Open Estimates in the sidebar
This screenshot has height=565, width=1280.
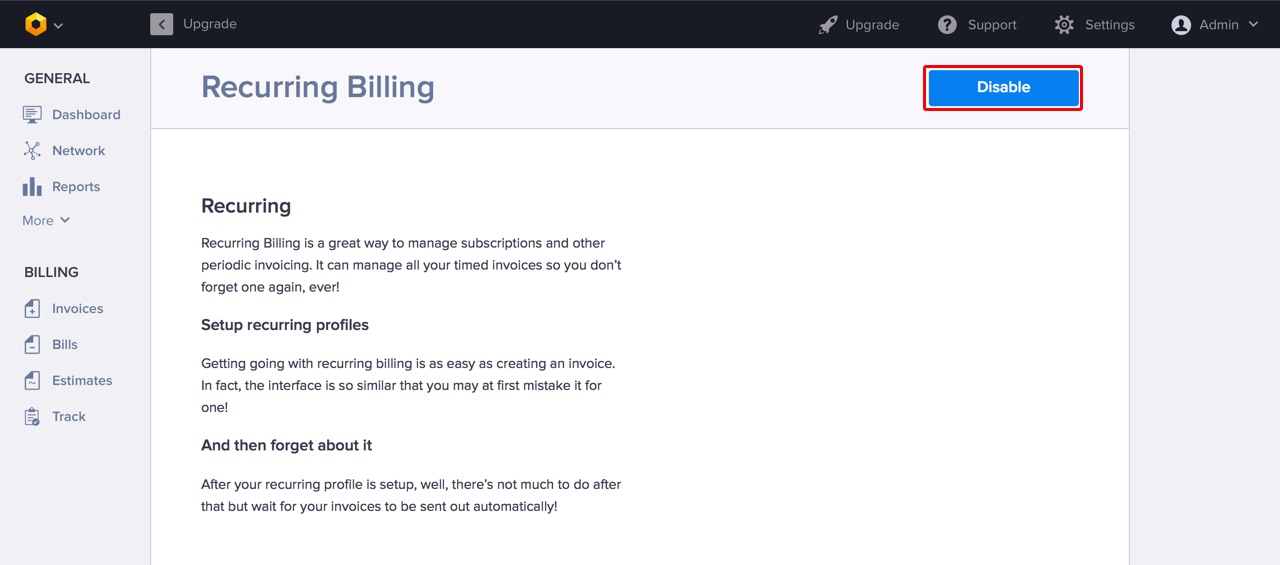[82, 381]
